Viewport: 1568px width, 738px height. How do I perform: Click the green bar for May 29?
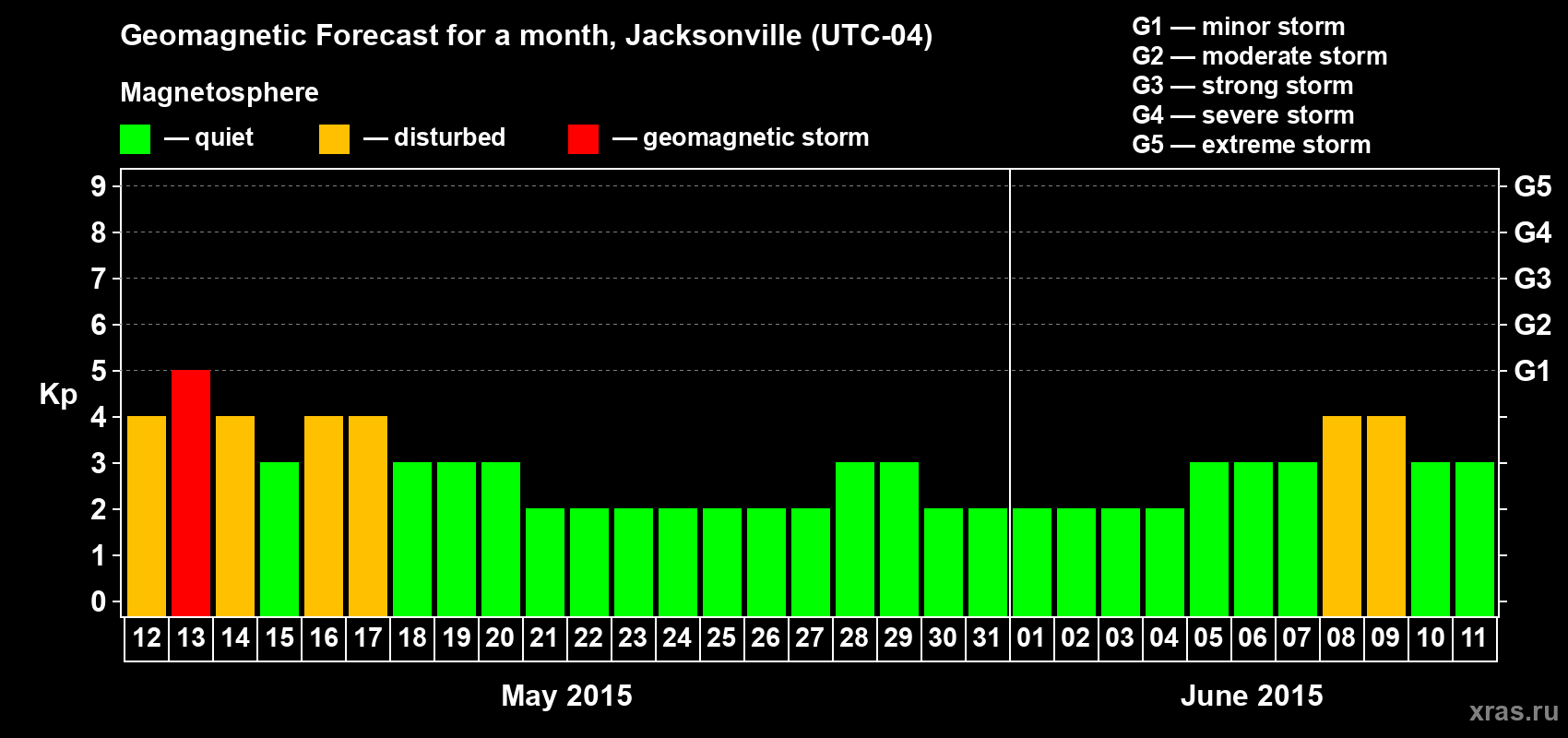coord(899,540)
